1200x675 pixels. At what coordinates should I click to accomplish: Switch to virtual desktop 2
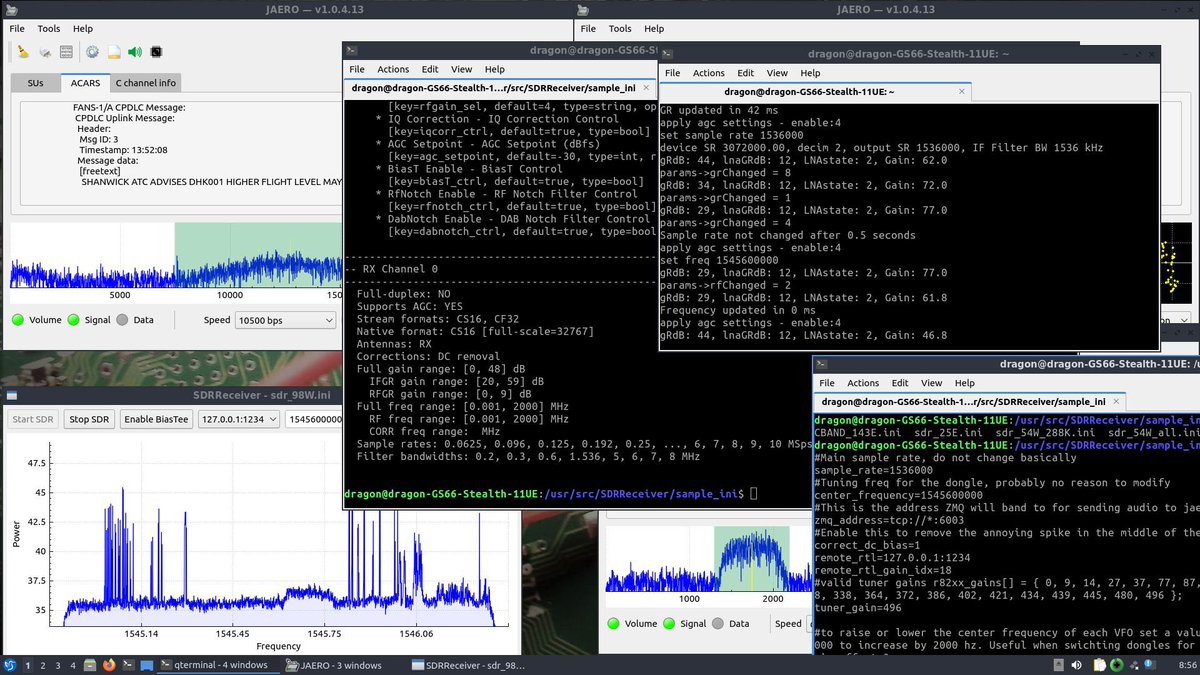(x=43, y=665)
